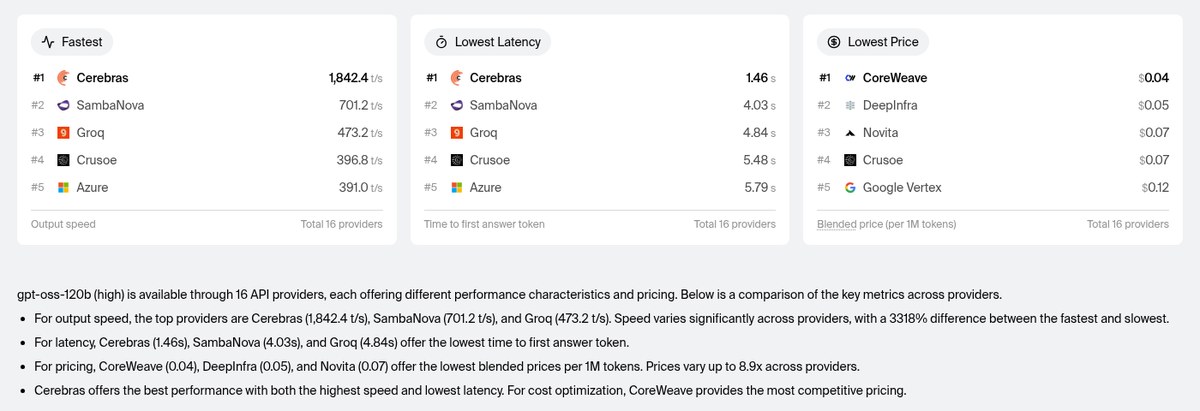
Task: Click Total 16 providers under Fastest card
Action: coord(341,224)
